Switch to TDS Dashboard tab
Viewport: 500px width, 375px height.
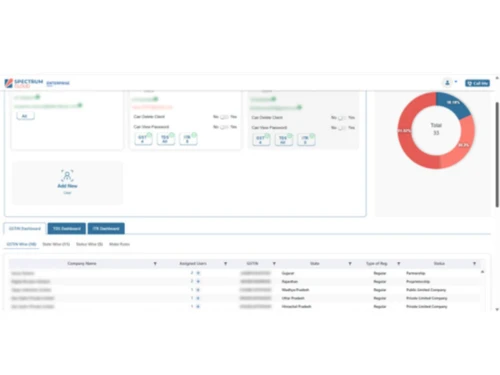67,228
